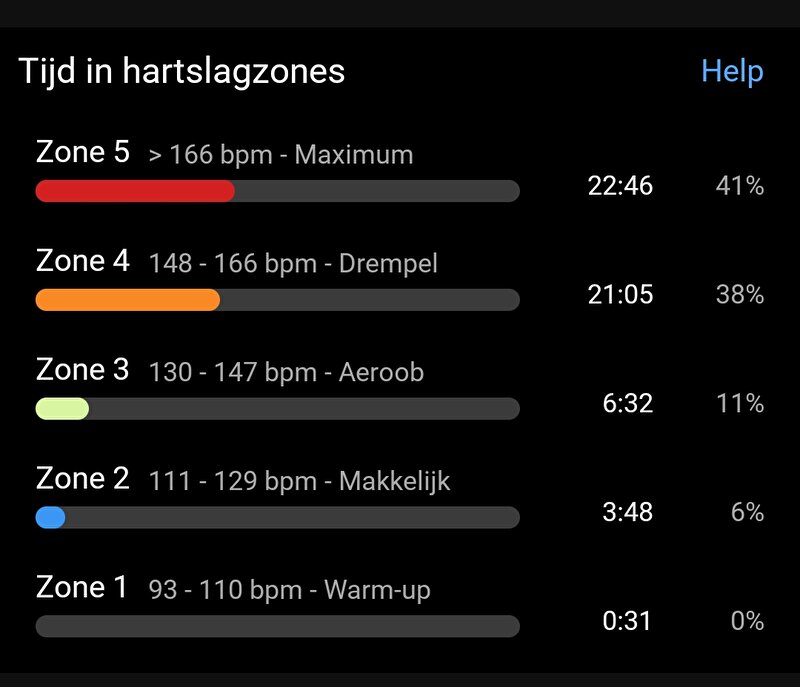Image resolution: width=800 pixels, height=687 pixels.
Task: Click the Tijd in hartslagzones heading
Action: coord(182,71)
